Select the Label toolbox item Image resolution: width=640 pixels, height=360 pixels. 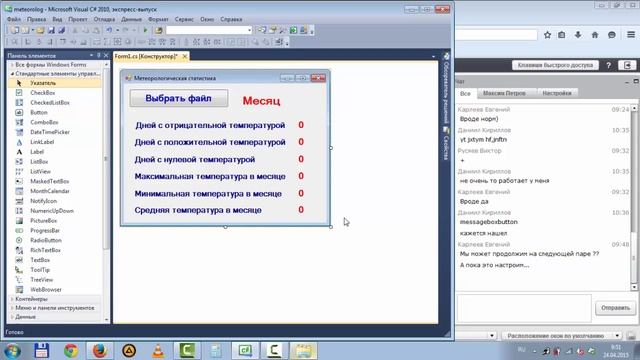37,151
